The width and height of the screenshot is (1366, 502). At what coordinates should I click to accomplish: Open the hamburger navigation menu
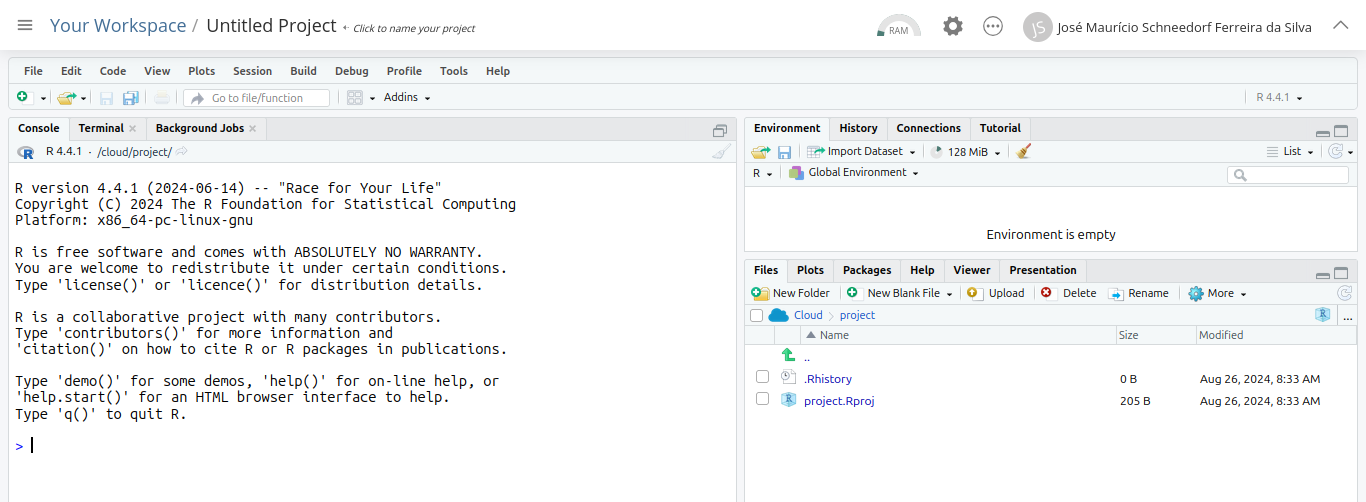(25, 26)
